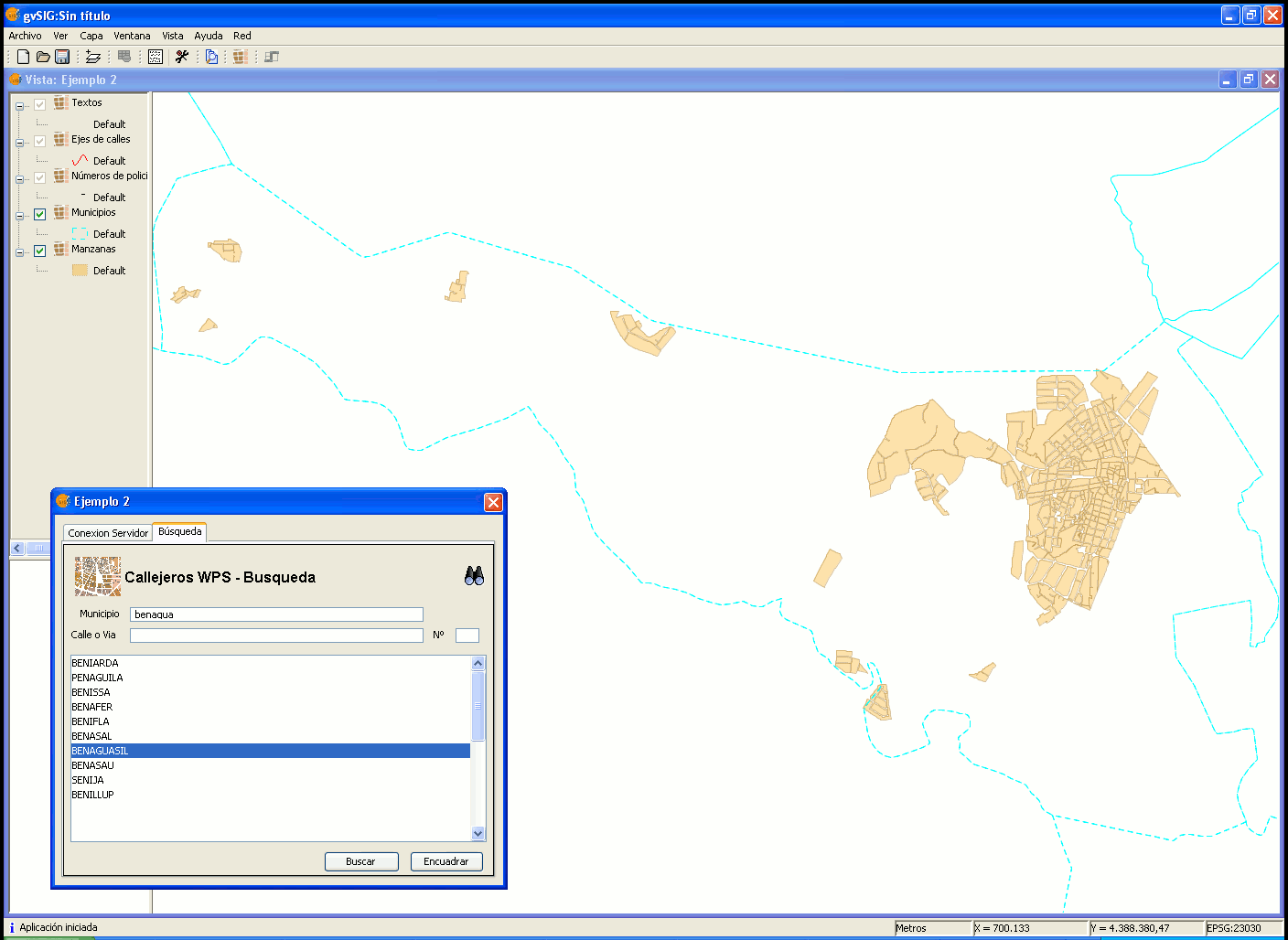Click the save floppy disk icon
Image resolution: width=1288 pixels, height=940 pixels.
(62, 57)
